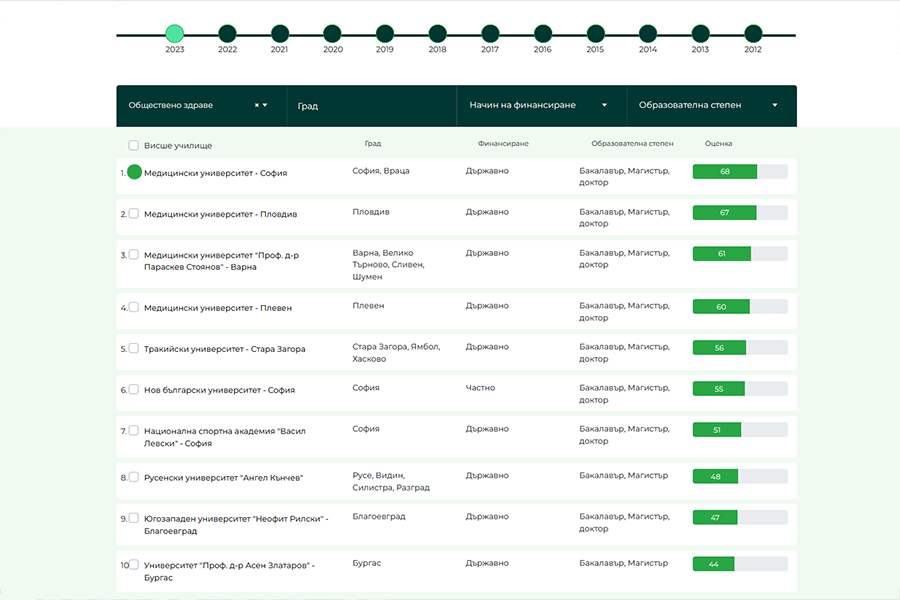Click the Стара Загора, Ямбол, Хасково cell

[396, 353]
